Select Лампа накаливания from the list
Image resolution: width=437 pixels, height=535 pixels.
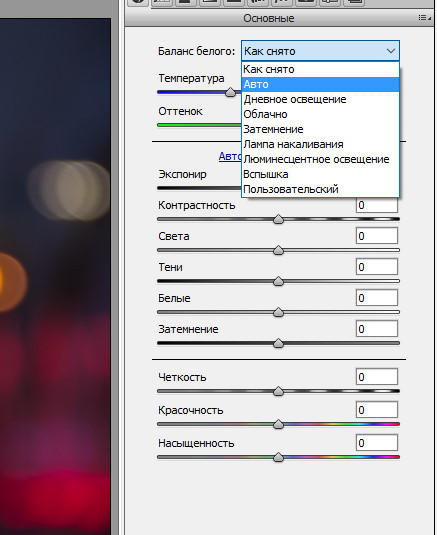tap(320, 144)
